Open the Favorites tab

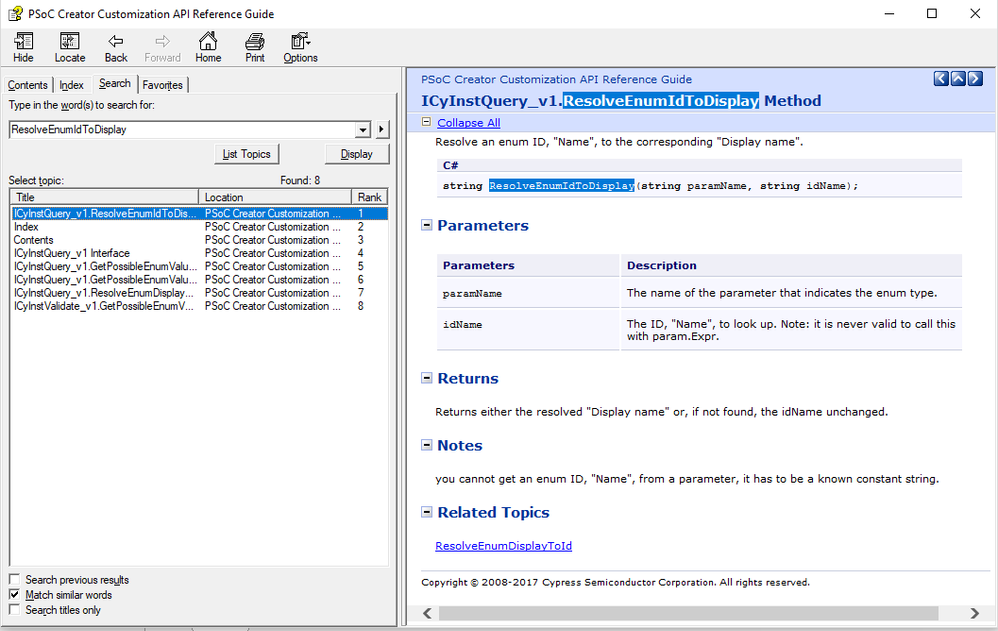(x=162, y=85)
